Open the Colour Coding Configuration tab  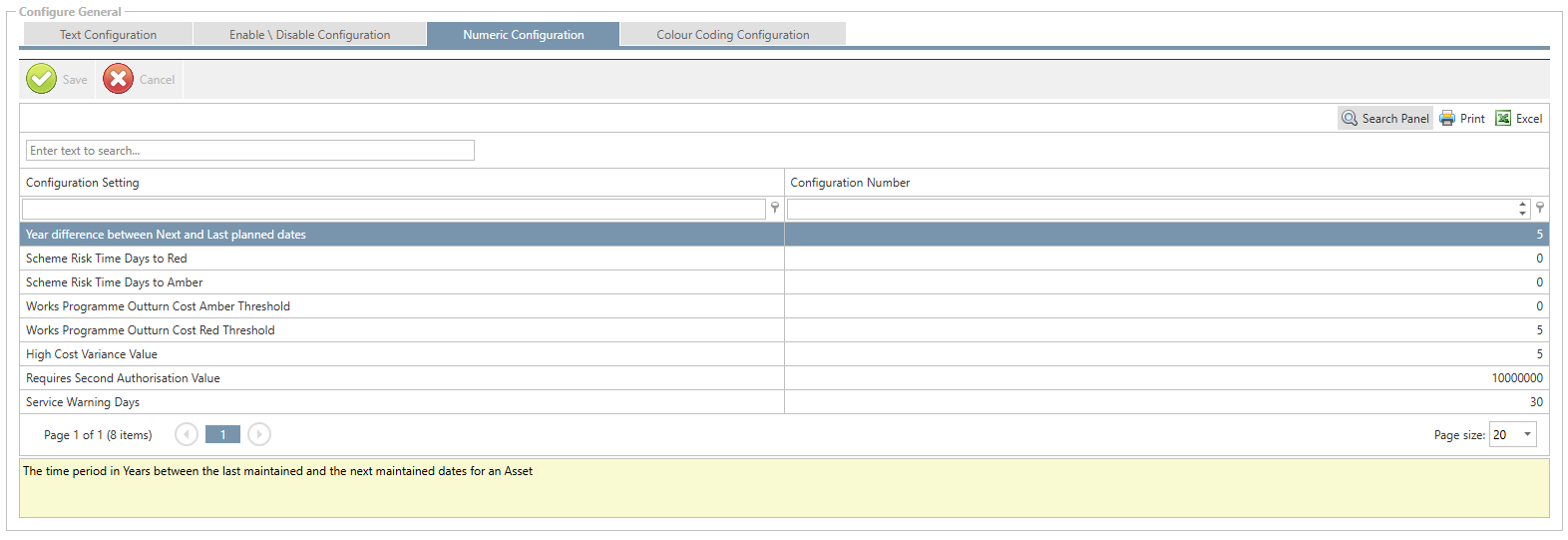732,35
